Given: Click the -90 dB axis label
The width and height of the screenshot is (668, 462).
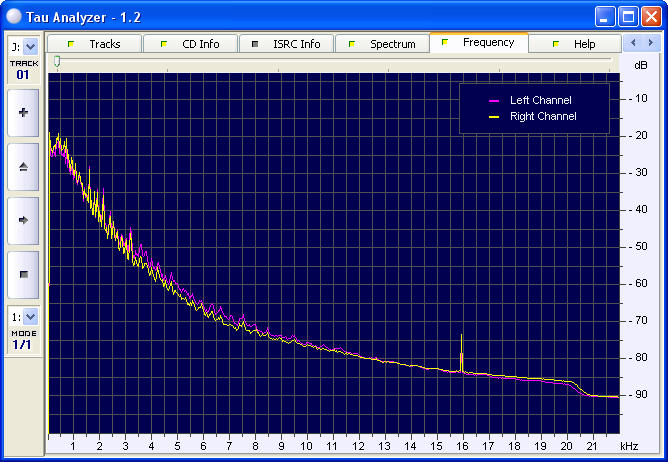Looking at the screenshot, I should pos(638,394).
